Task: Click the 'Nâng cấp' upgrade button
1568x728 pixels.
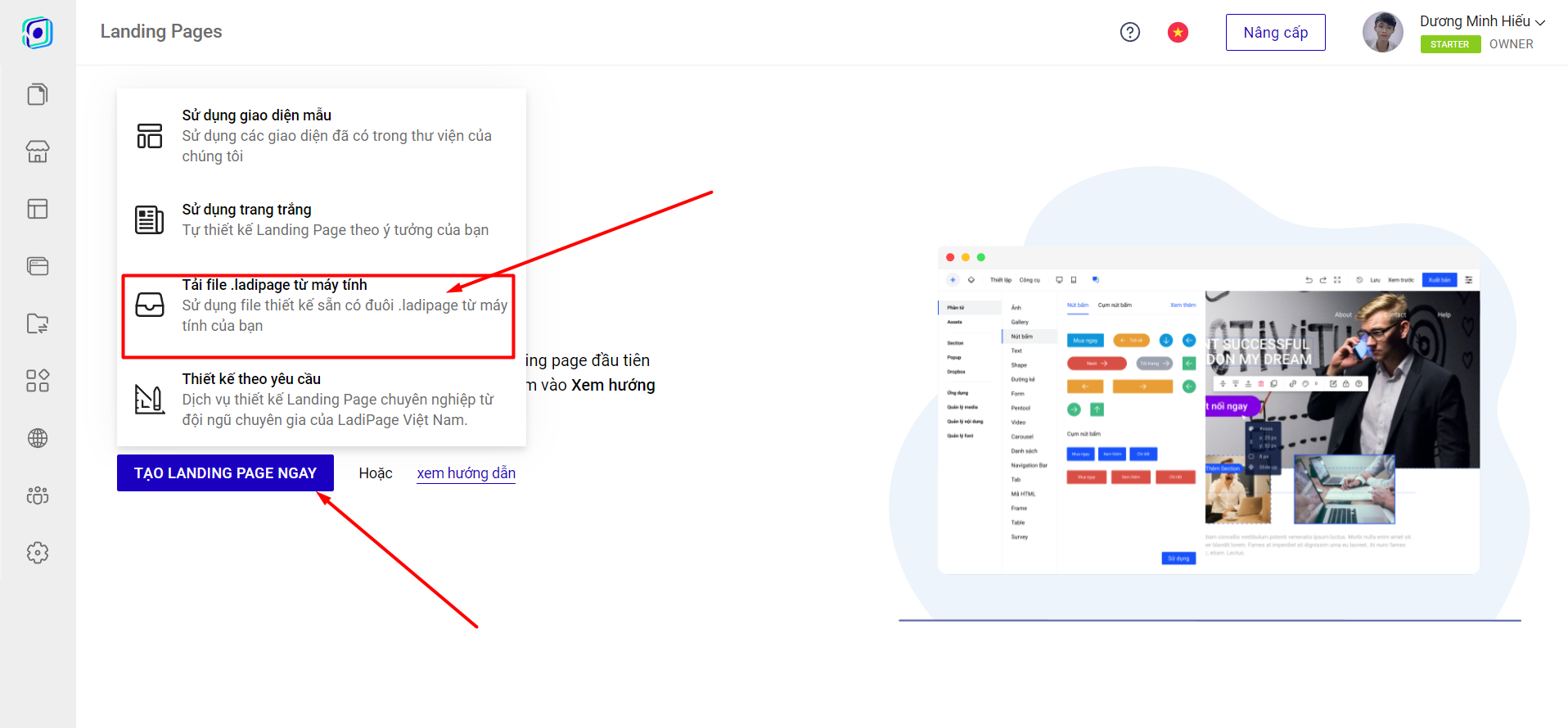Action: 1275,33
